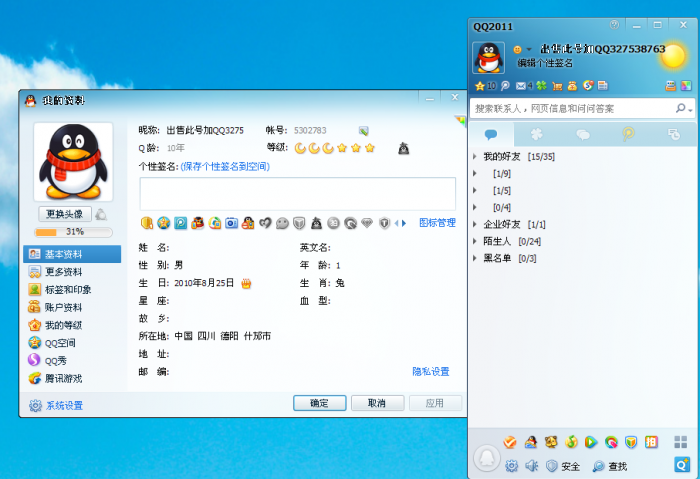
Task: Click 保存个性签名到空间 link
Action: (225, 167)
